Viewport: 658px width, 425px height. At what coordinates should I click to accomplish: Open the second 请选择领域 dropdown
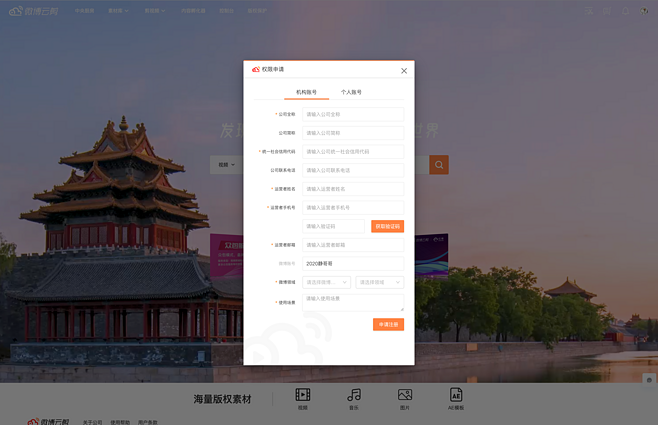point(380,282)
